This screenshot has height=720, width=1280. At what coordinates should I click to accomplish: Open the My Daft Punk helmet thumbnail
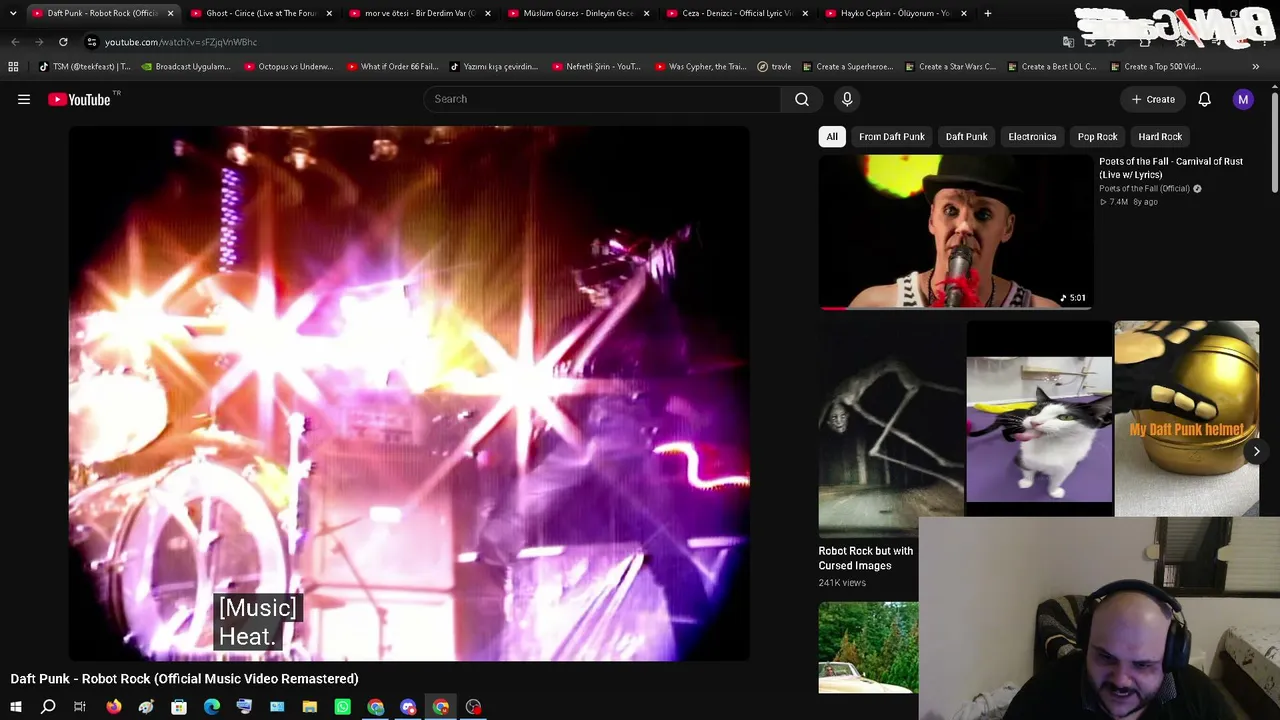(x=1187, y=418)
